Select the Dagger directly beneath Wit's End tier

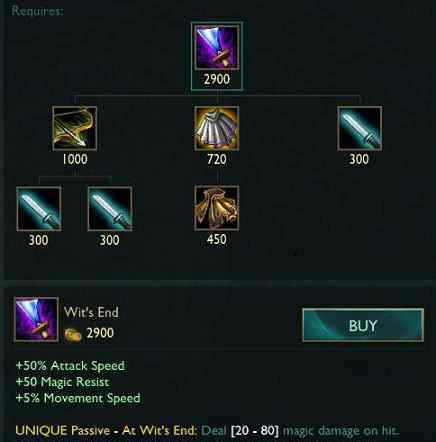[x=359, y=128]
